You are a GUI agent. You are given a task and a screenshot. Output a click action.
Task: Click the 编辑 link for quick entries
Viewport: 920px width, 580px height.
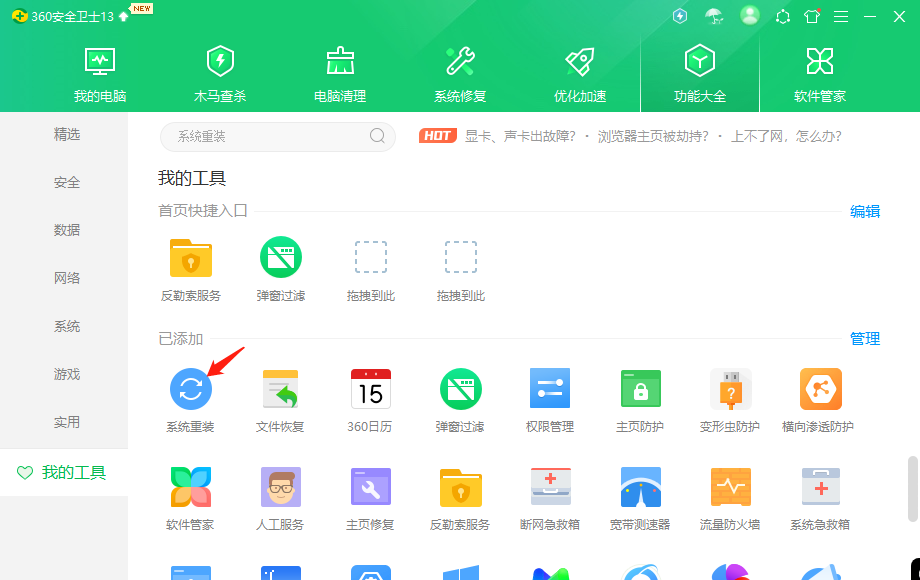click(864, 211)
